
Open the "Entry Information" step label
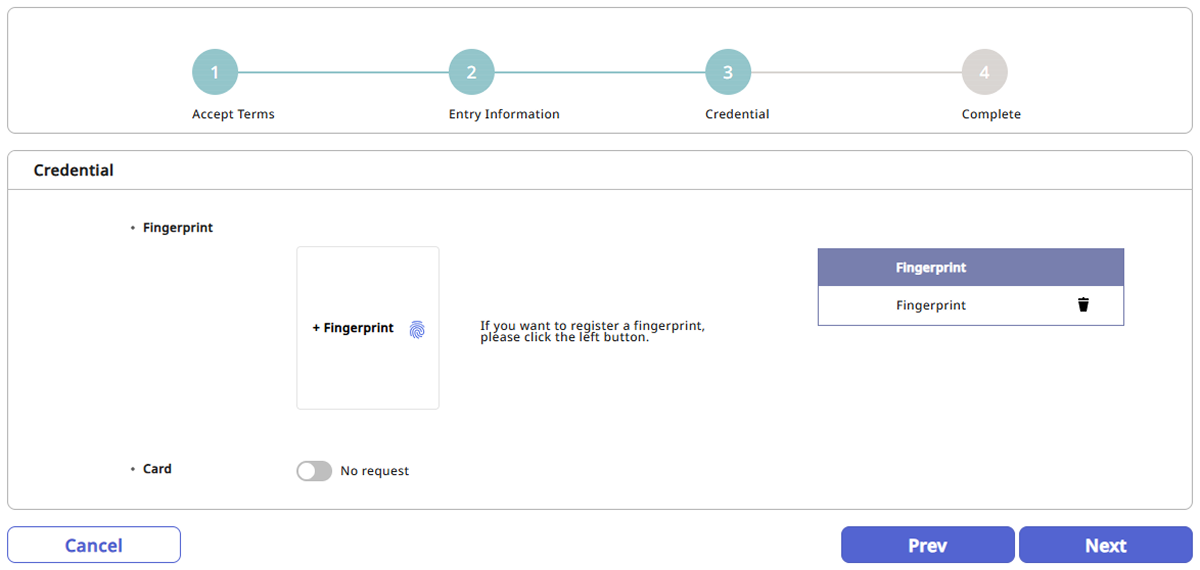(x=504, y=114)
